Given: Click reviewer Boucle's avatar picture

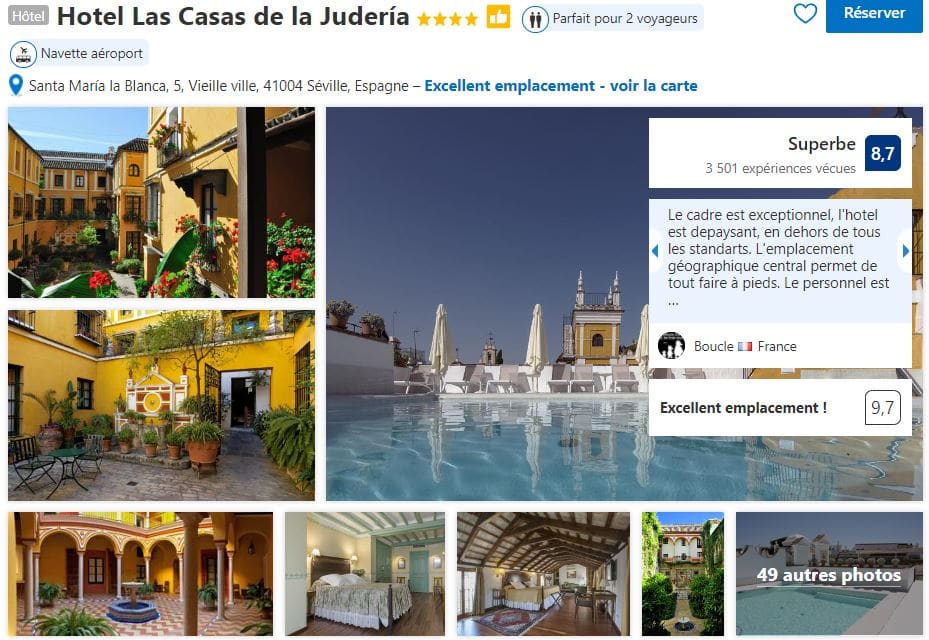Looking at the screenshot, I should [671, 345].
